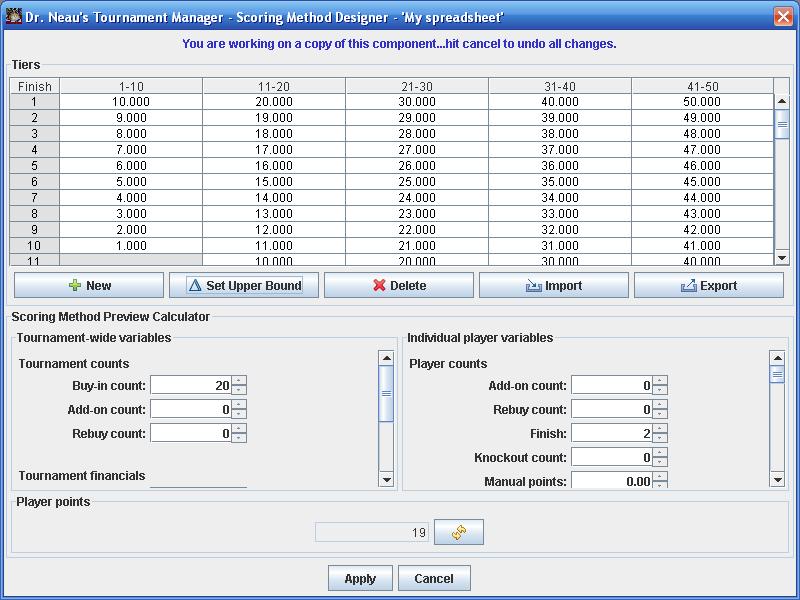Click the Tiers table scrollbar thumb
The width and height of the screenshot is (800, 600).
[x=782, y=124]
